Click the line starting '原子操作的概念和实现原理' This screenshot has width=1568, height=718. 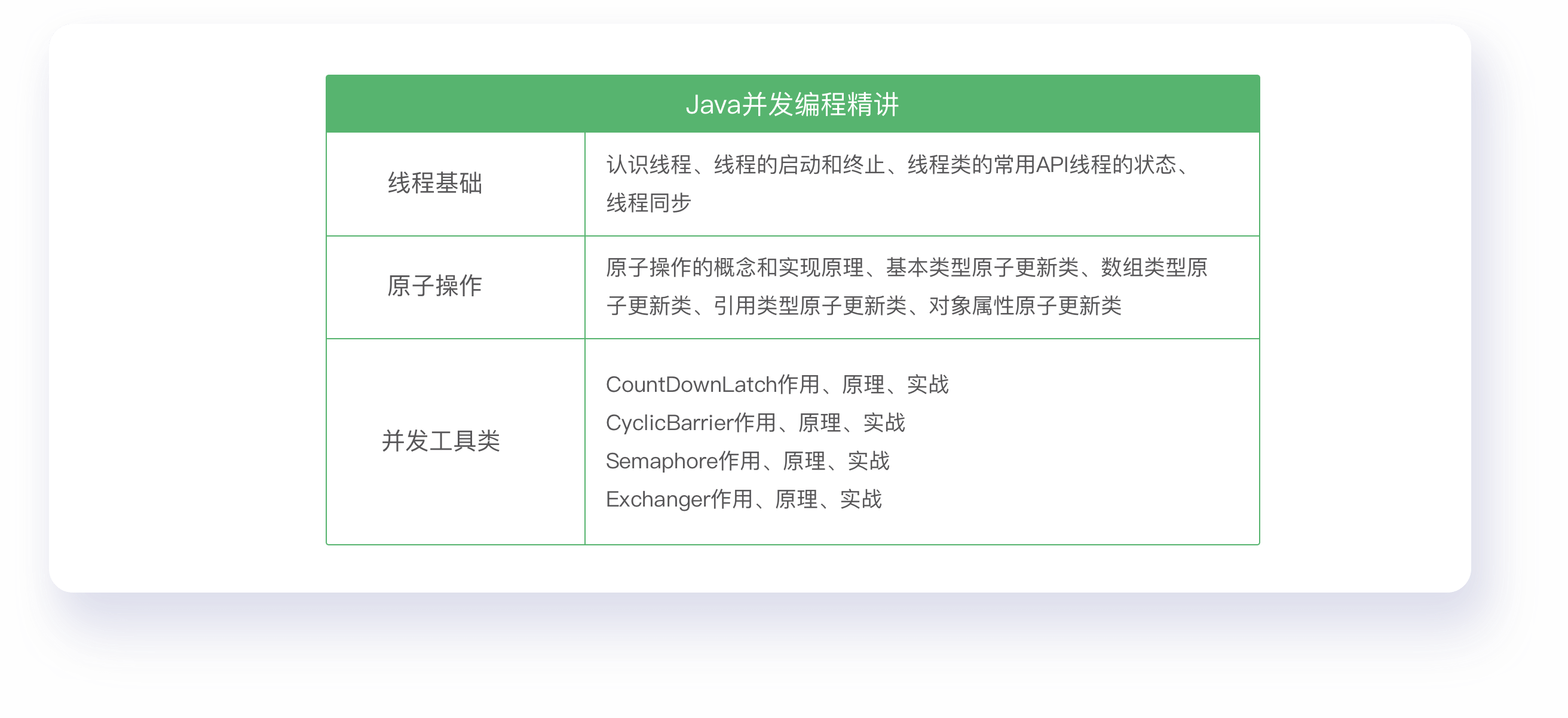tap(907, 267)
